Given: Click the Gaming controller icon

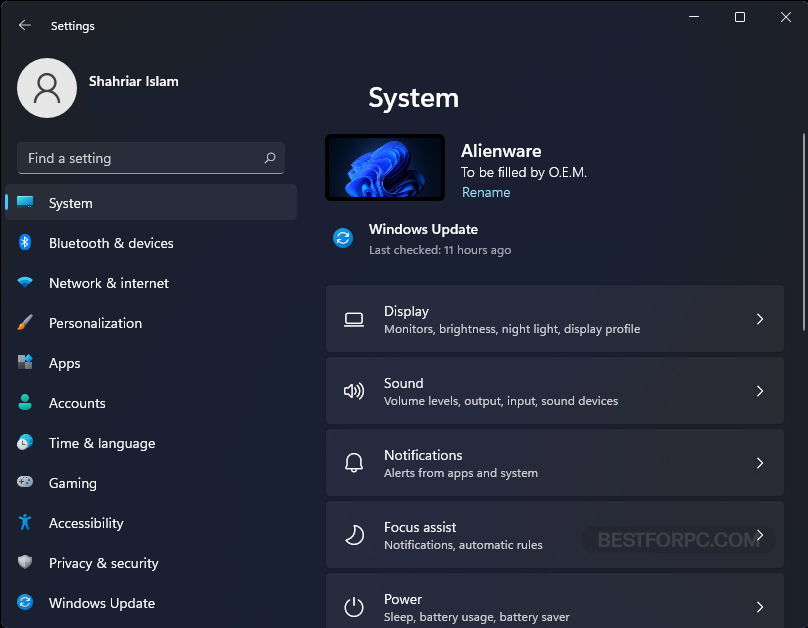Looking at the screenshot, I should point(25,482).
